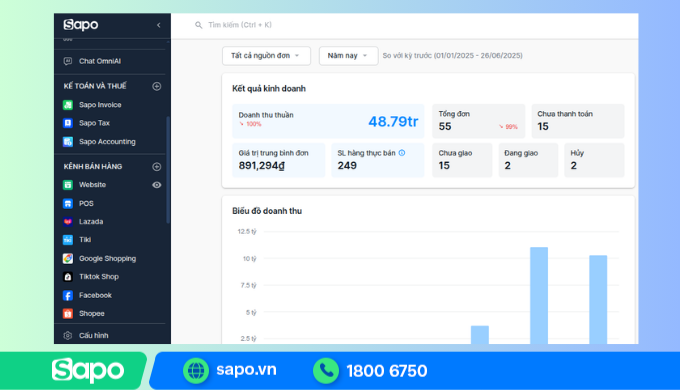
Task: Click the tallest bar in revenue chart
Action: coord(539,295)
